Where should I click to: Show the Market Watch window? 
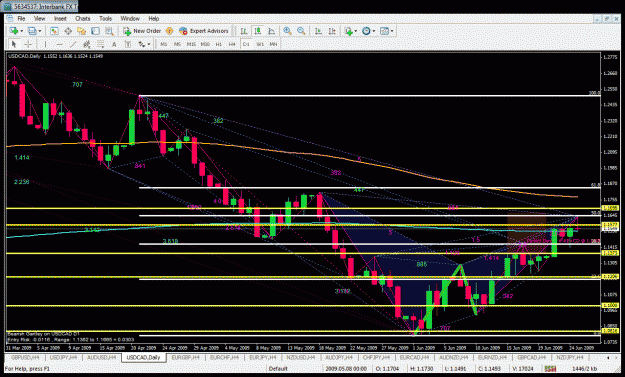[x=54, y=31]
